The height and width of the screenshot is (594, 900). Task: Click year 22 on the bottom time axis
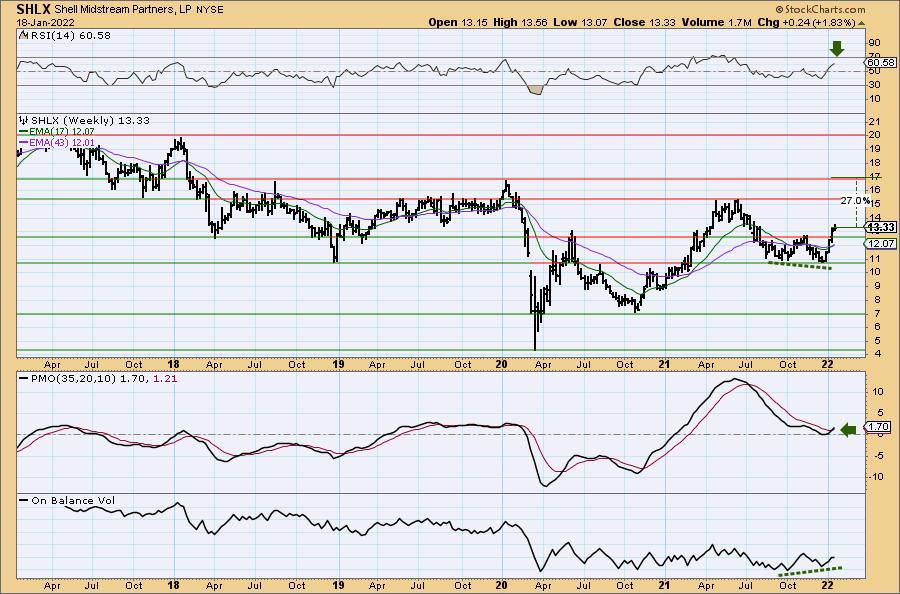[827, 585]
